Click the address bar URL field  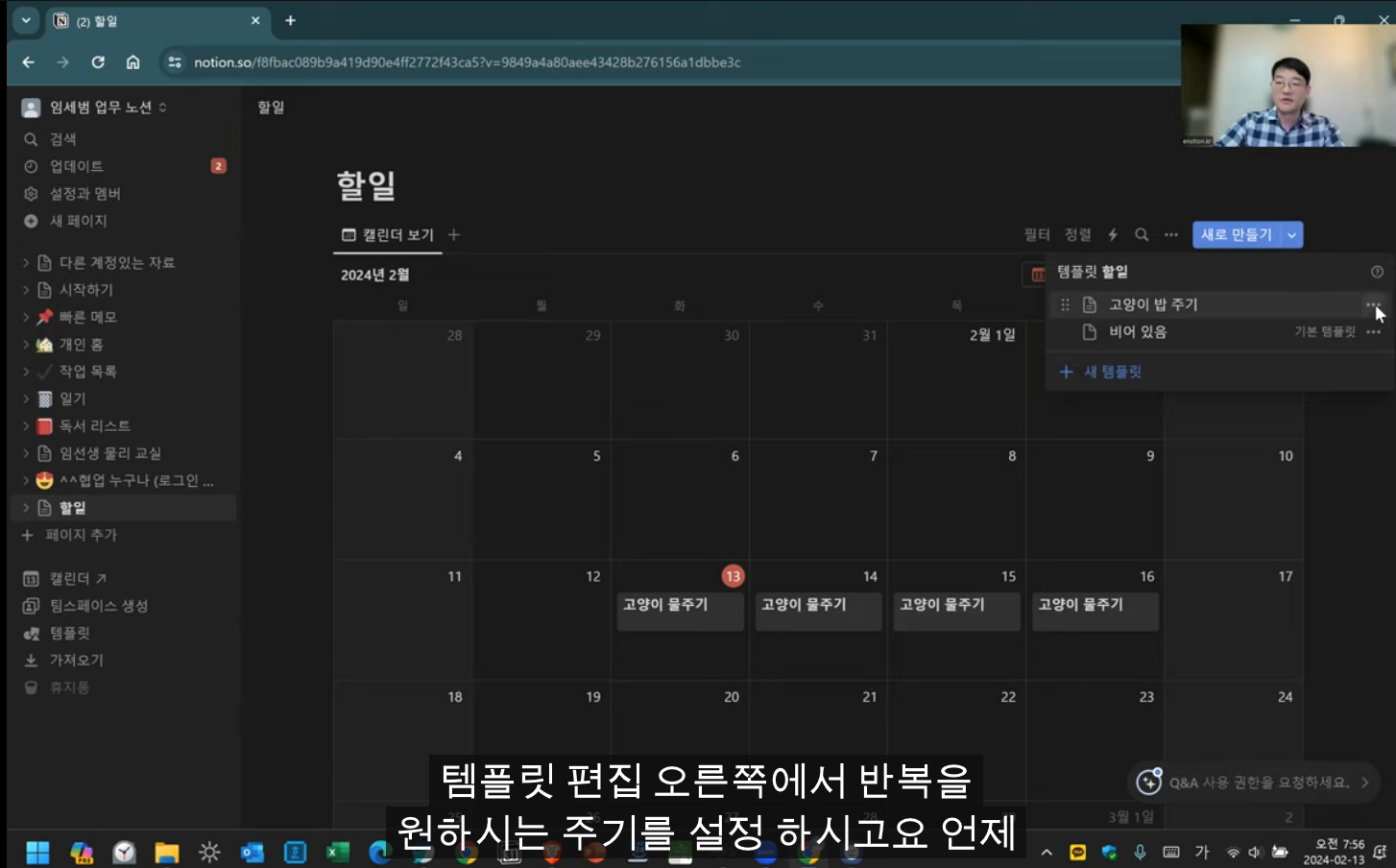(x=468, y=62)
